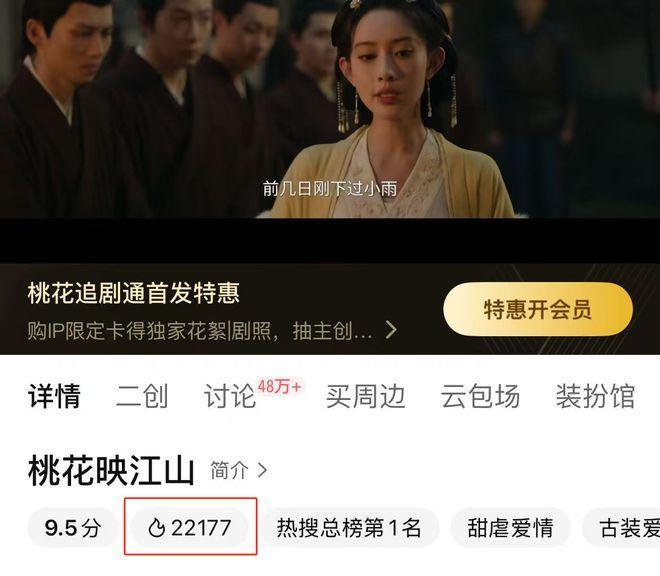660x576 pixels.
Task: Tap the partially visible 古装爱 tag
Action: tap(622, 528)
